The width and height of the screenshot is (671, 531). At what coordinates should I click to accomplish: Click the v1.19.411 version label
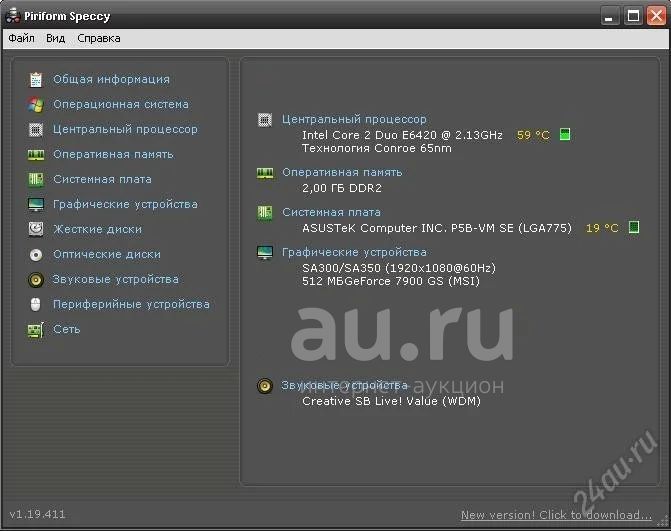click(37, 514)
